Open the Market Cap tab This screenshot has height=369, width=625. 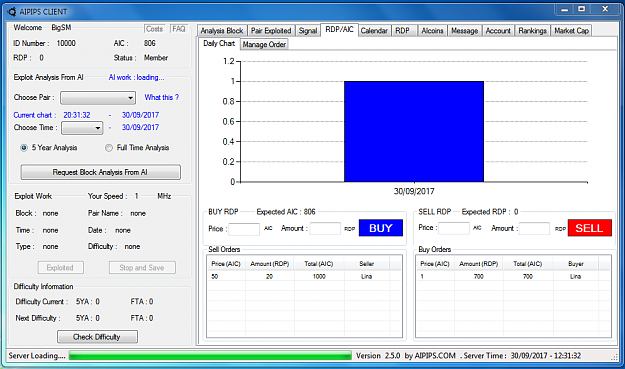point(571,31)
